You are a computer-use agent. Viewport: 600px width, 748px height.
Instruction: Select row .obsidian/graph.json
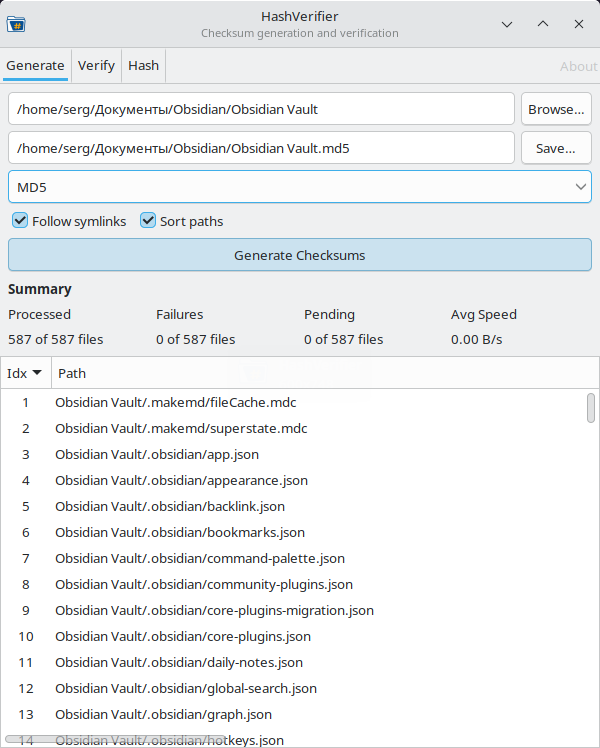click(x=294, y=714)
